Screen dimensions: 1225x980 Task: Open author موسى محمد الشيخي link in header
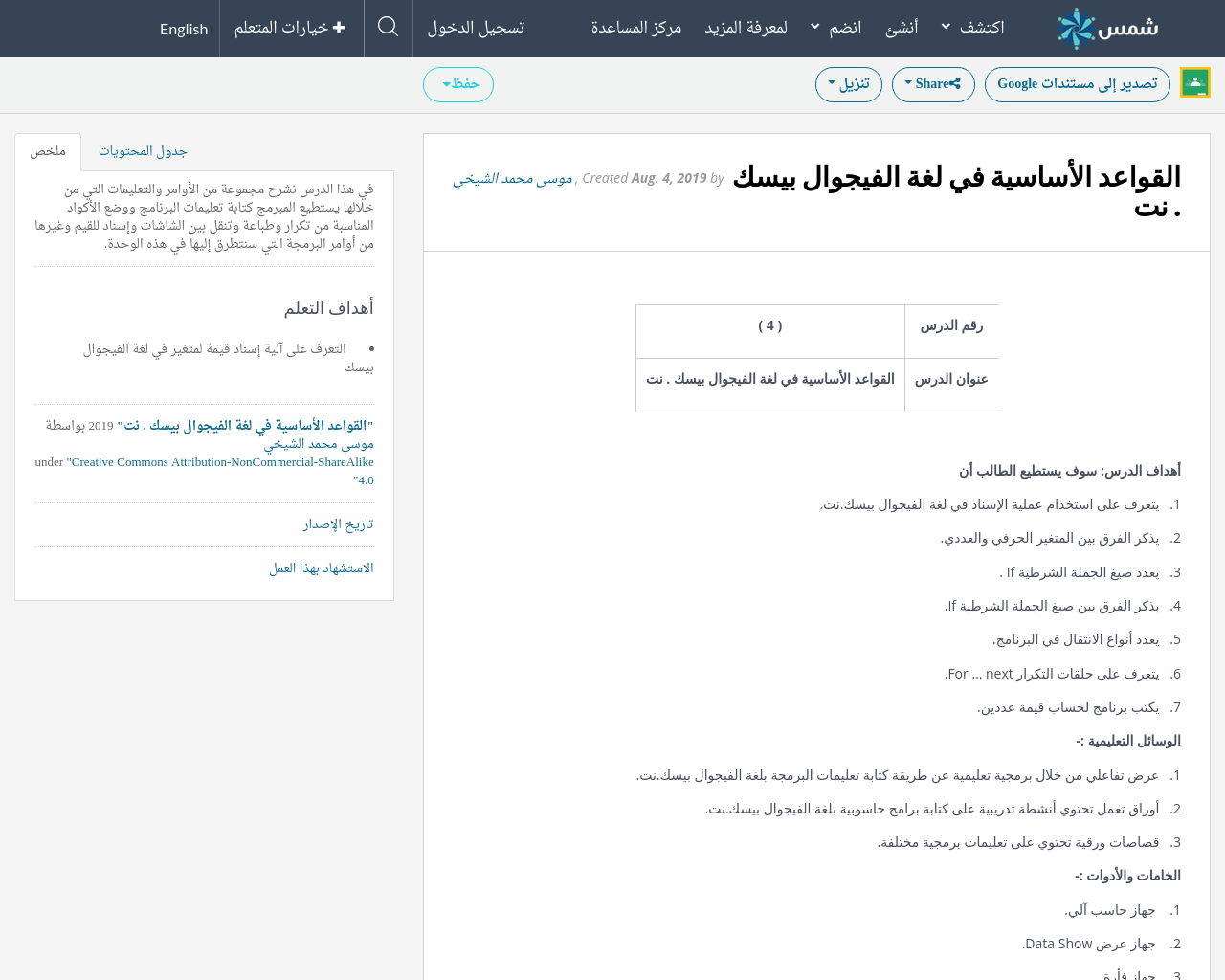pos(513,178)
